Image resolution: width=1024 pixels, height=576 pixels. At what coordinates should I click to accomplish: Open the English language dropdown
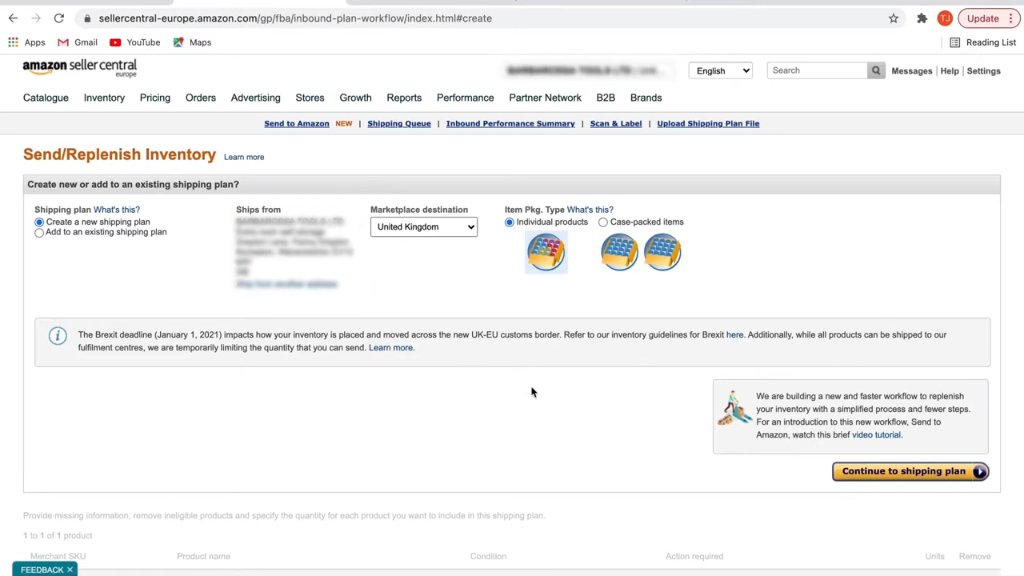click(720, 71)
